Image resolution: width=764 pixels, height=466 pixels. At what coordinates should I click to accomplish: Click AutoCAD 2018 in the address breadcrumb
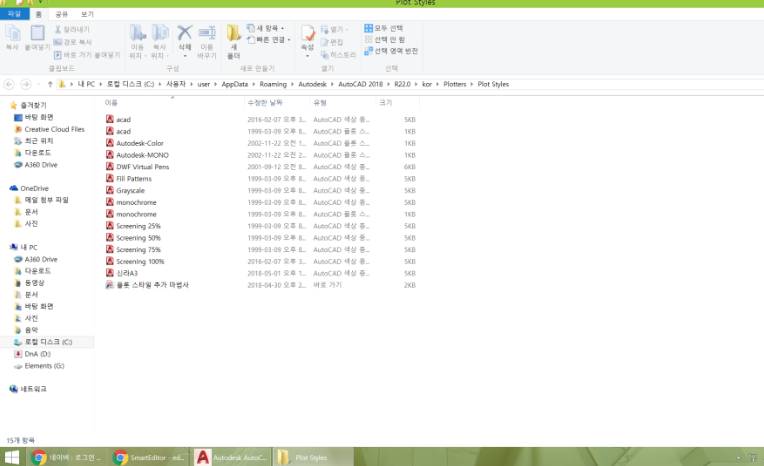[361, 84]
